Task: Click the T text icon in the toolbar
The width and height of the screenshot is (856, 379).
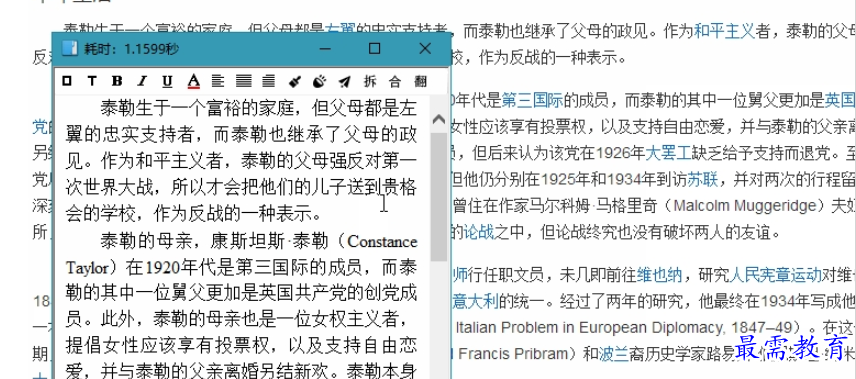Action: pyautogui.click(x=92, y=81)
